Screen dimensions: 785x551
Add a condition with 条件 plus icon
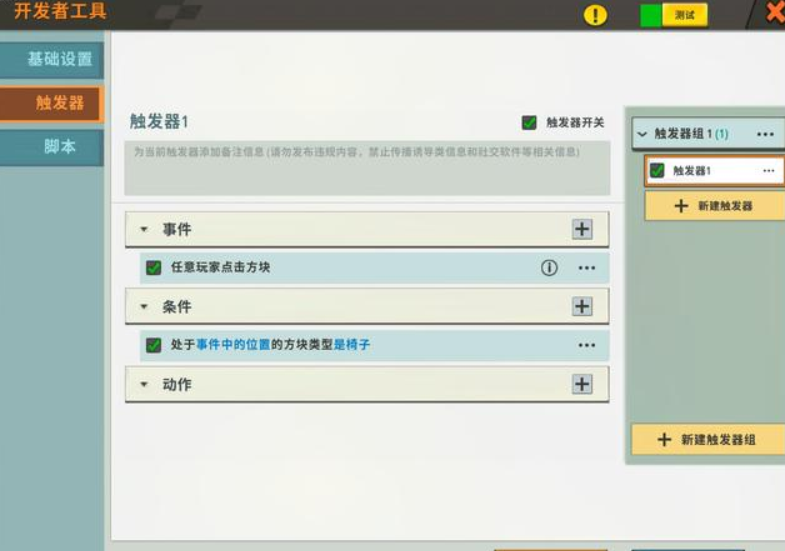coord(582,306)
